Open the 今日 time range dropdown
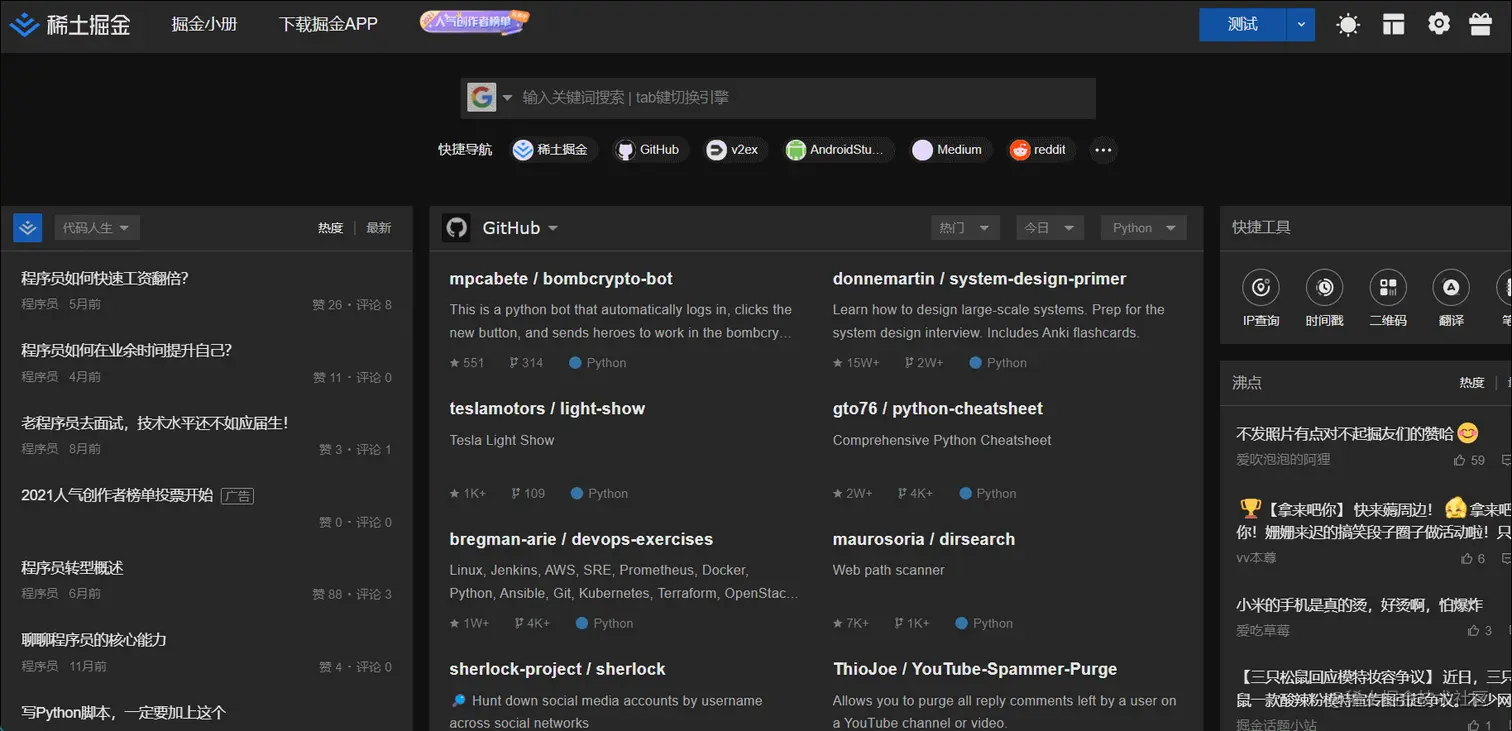 [x=1050, y=228]
